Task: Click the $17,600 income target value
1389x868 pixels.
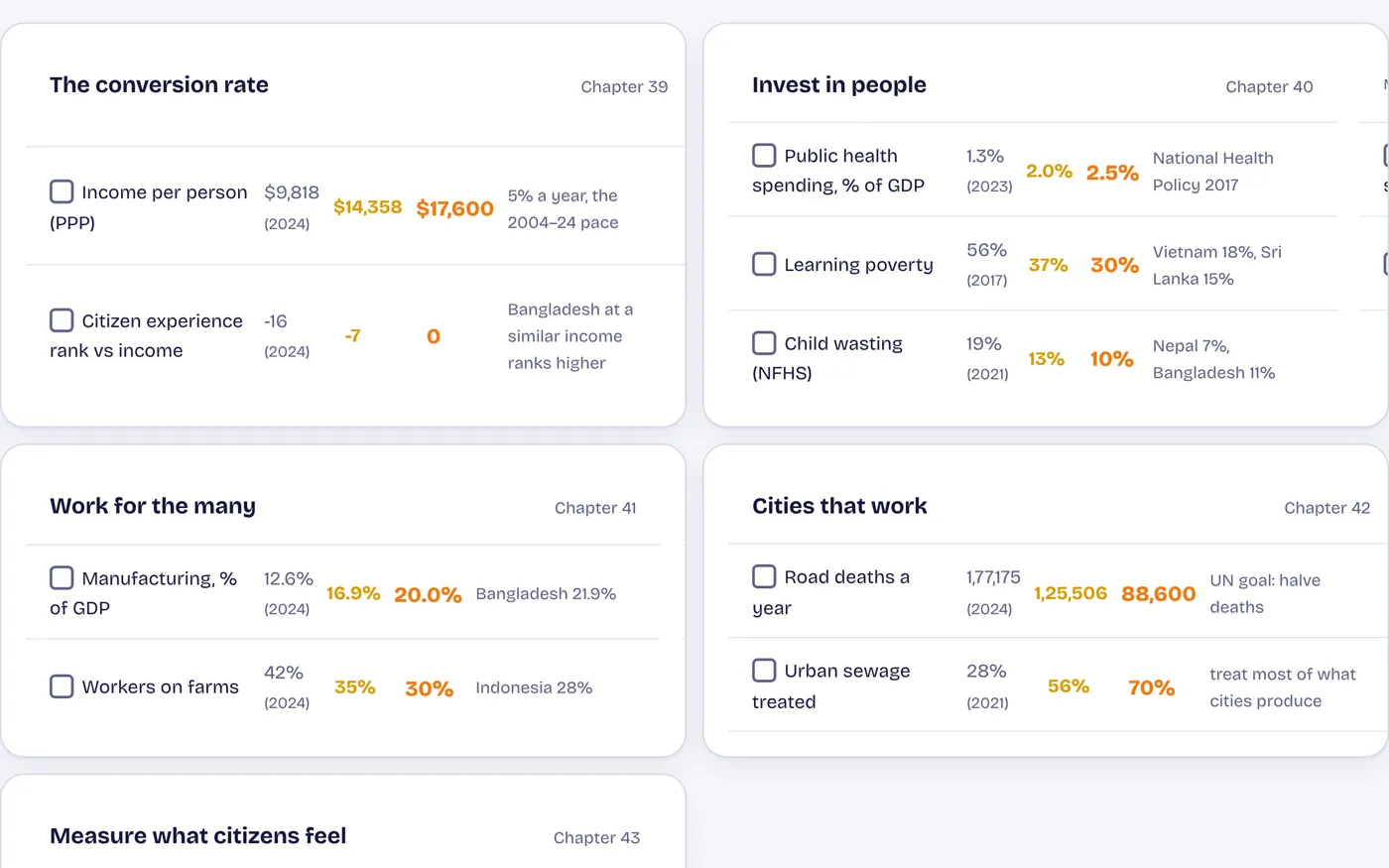Action: tap(454, 208)
